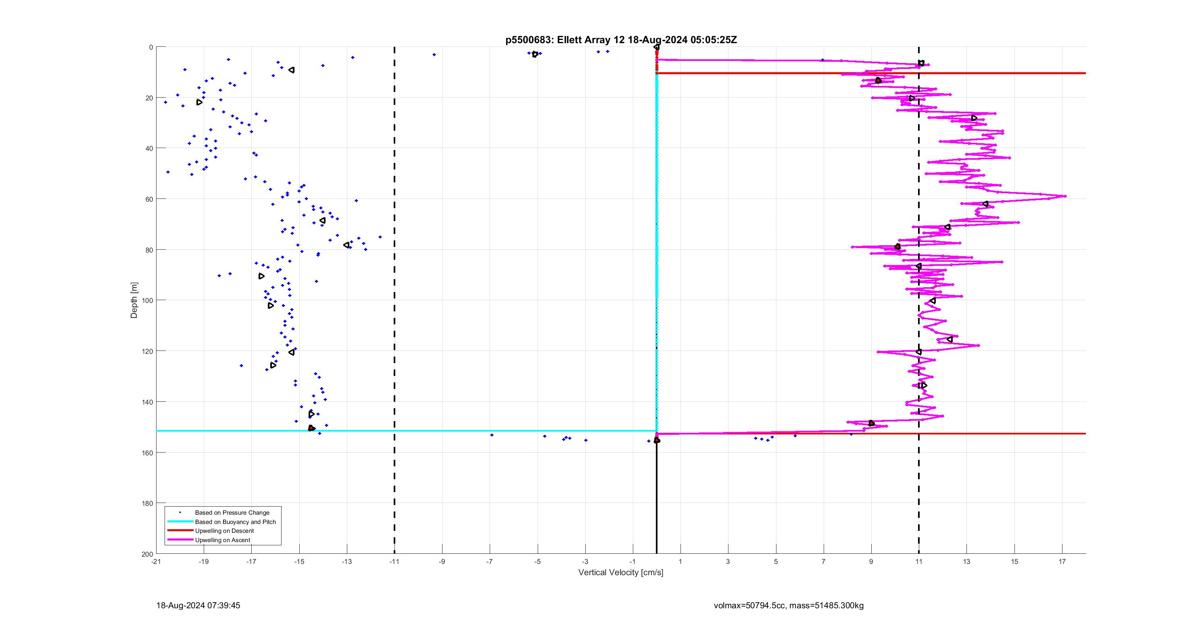Click depth tick label 80
Screen dimensions: 1200x622
(148, 250)
